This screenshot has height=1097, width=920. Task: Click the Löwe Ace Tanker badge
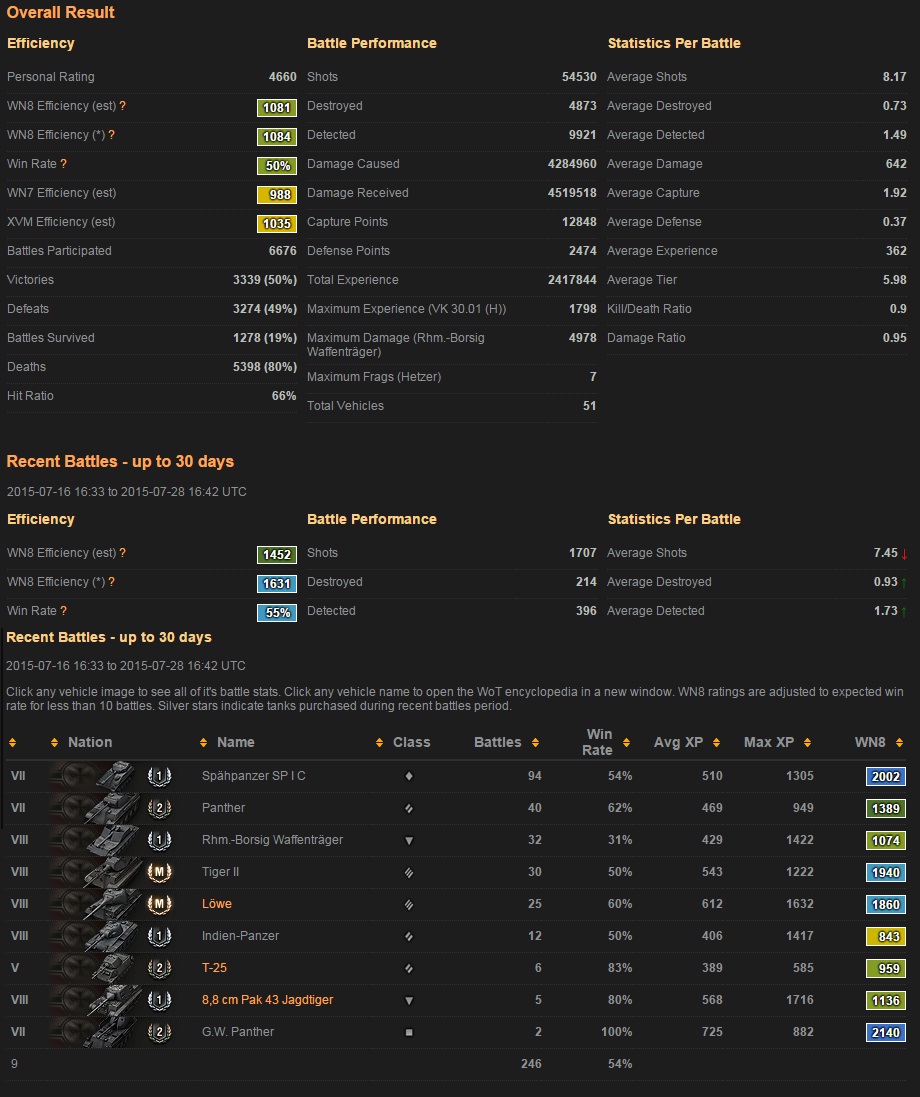tap(159, 904)
